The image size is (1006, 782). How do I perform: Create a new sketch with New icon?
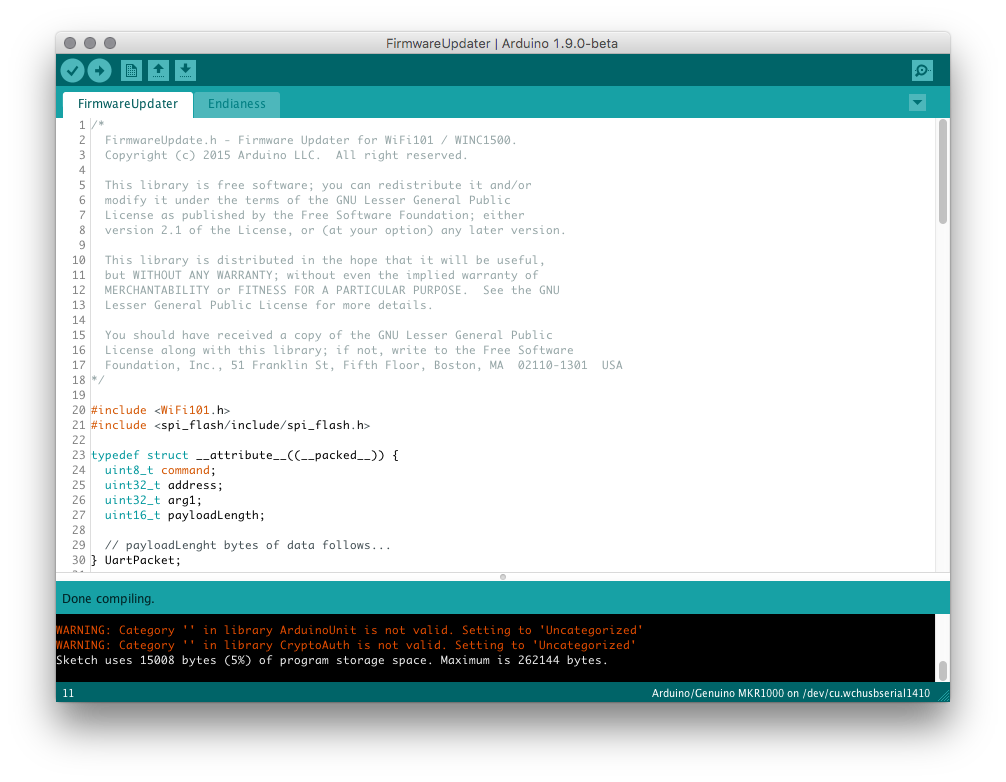[x=131, y=70]
